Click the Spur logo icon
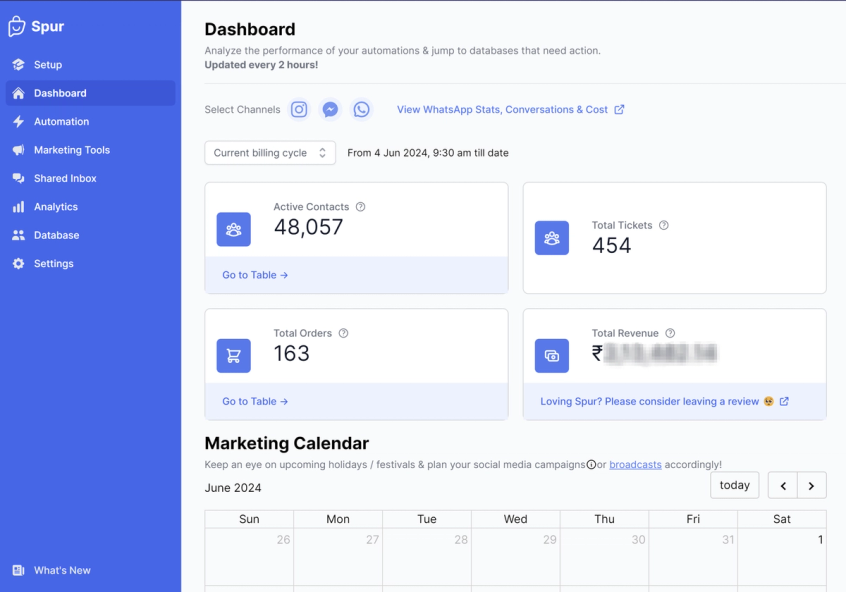 [x=17, y=26]
